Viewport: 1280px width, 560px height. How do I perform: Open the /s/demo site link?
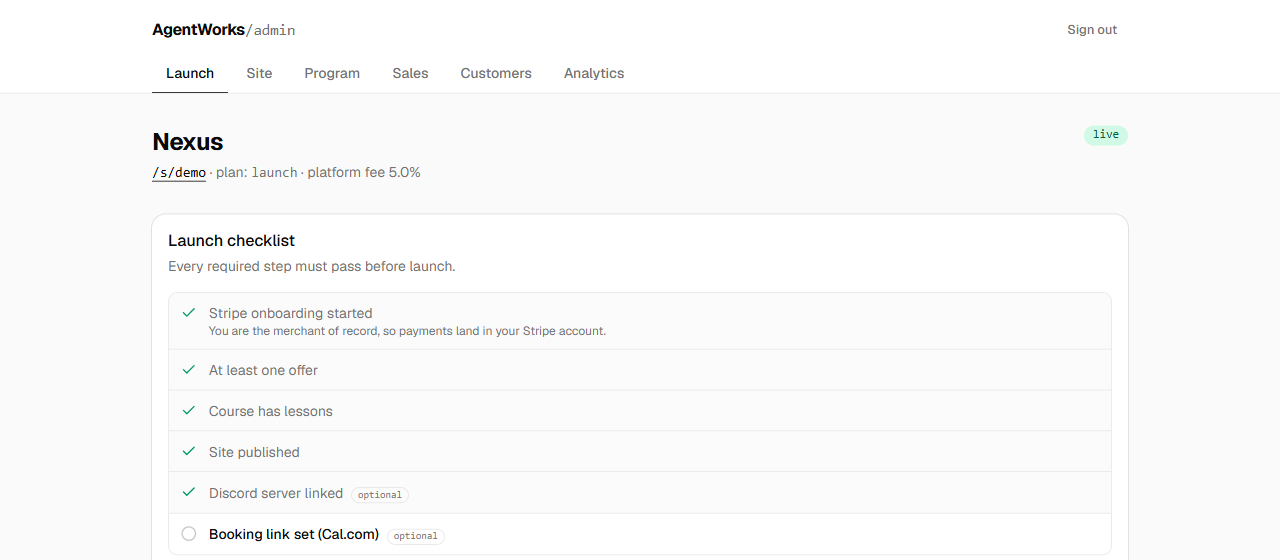click(179, 172)
